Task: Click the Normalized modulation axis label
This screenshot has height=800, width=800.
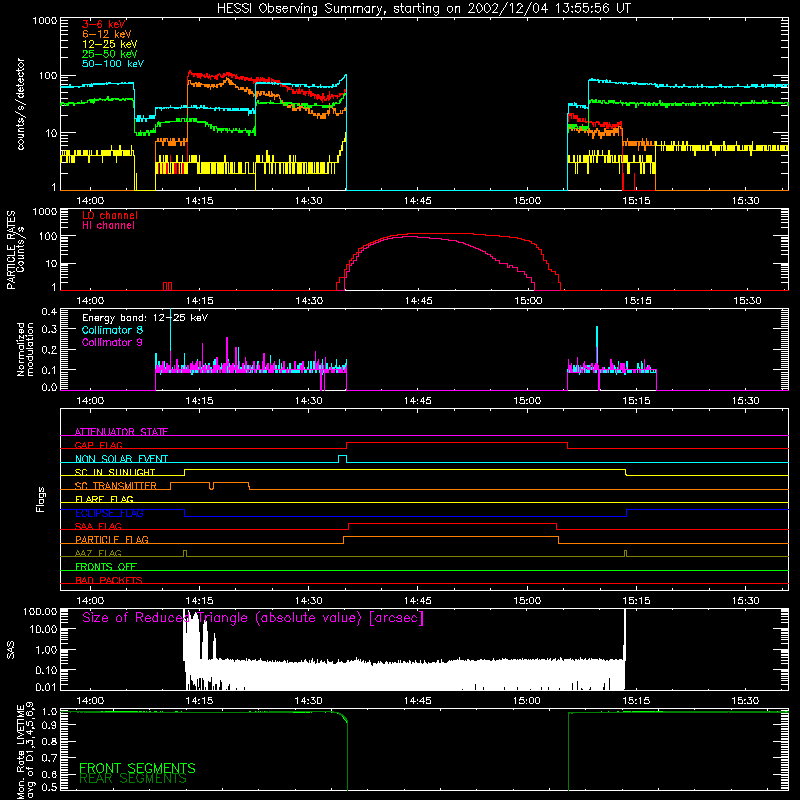Action: click(25, 349)
